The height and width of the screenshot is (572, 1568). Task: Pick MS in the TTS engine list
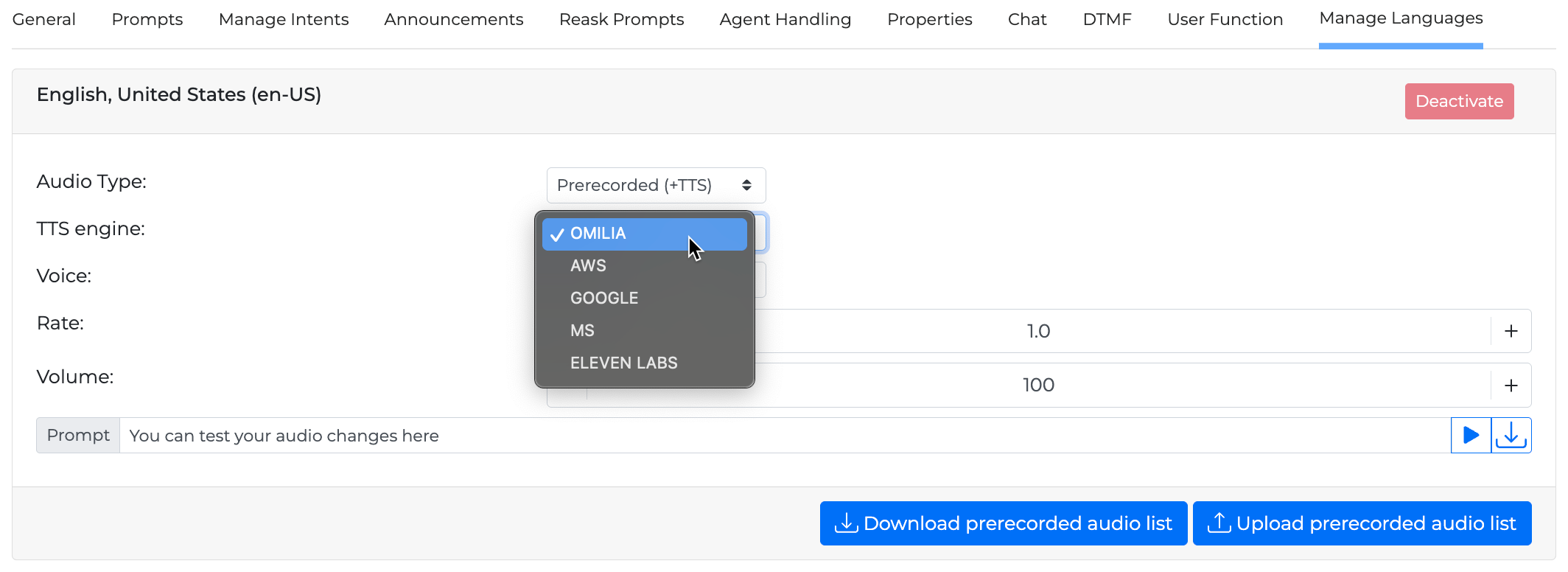coord(582,331)
